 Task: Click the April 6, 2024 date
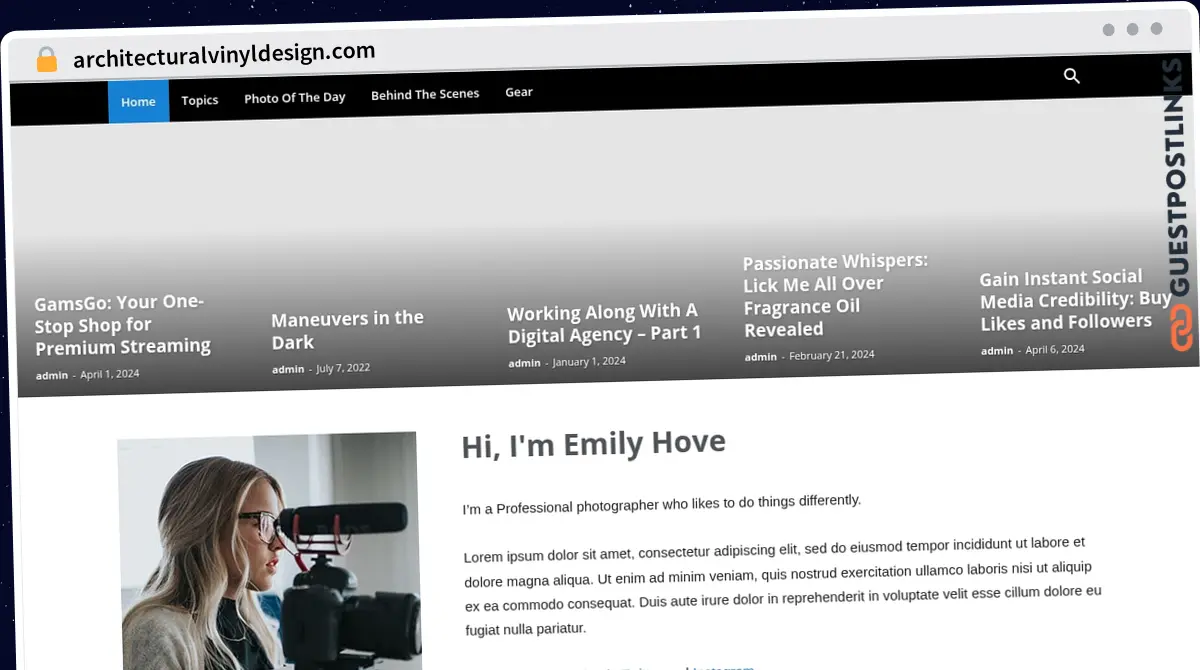(x=1055, y=349)
